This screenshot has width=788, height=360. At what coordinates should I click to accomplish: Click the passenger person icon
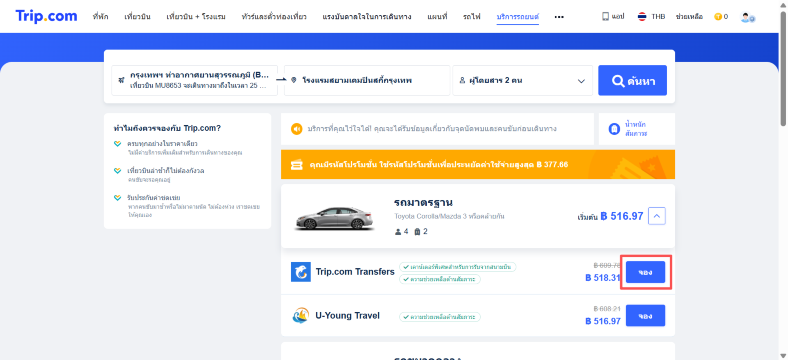pyautogui.click(x=462, y=80)
